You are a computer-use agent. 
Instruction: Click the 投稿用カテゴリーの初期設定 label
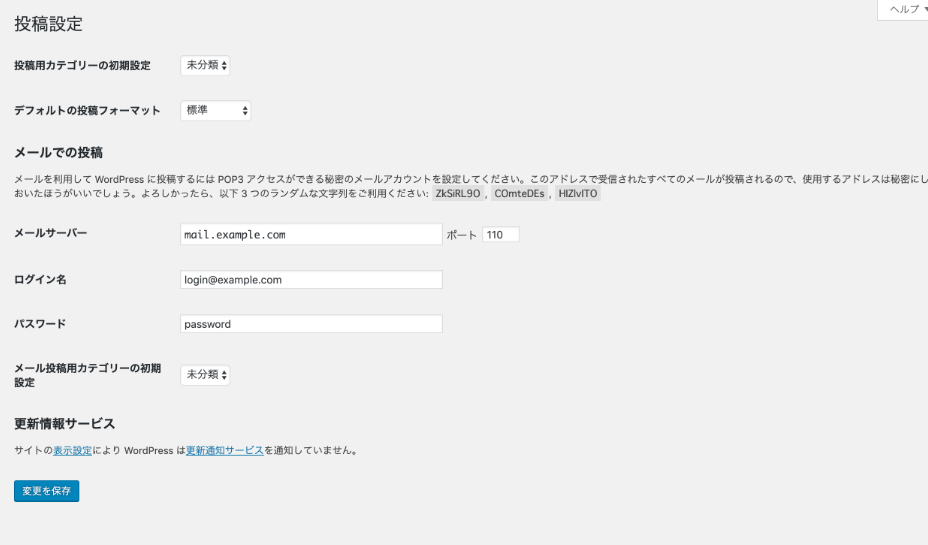pos(82,66)
